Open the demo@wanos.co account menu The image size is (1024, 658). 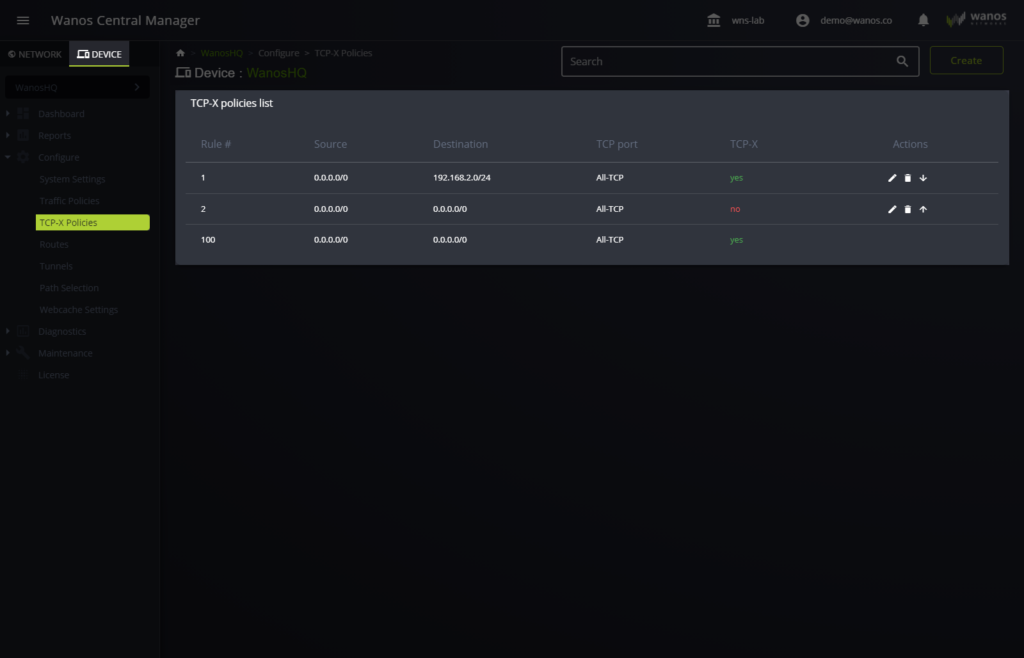[844, 21]
